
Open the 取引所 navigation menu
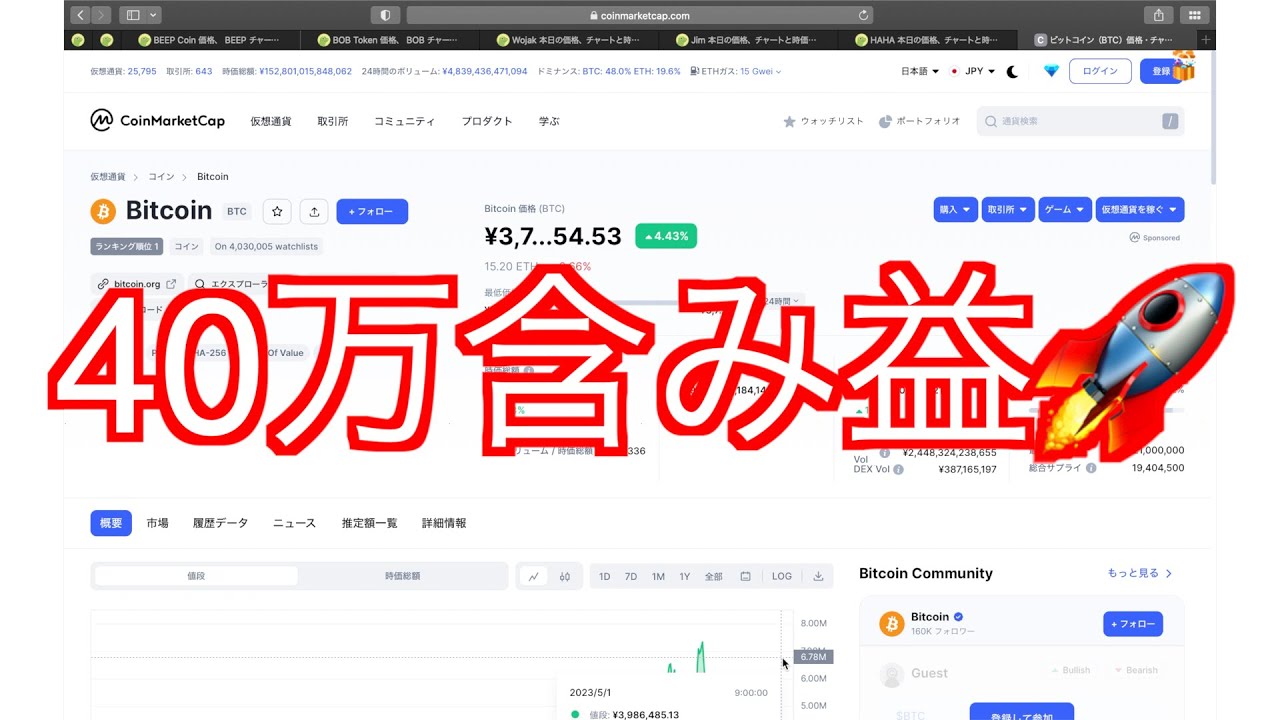[333, 121]
